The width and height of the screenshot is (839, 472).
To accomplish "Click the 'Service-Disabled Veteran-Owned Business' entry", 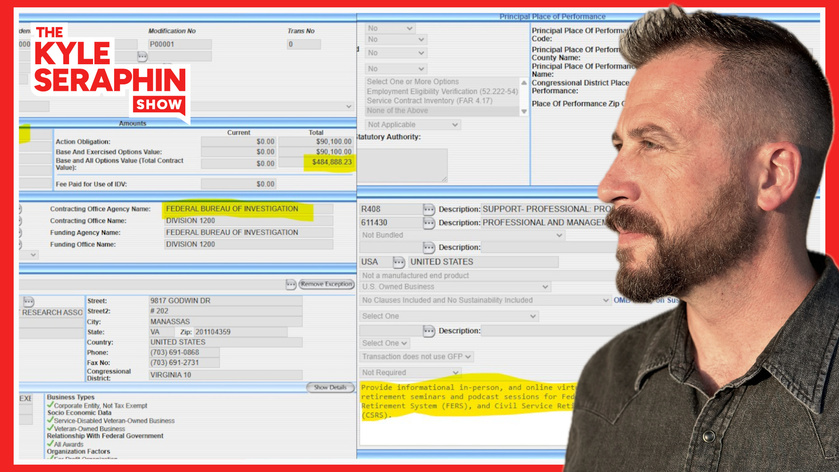I will tap(114, 421).
